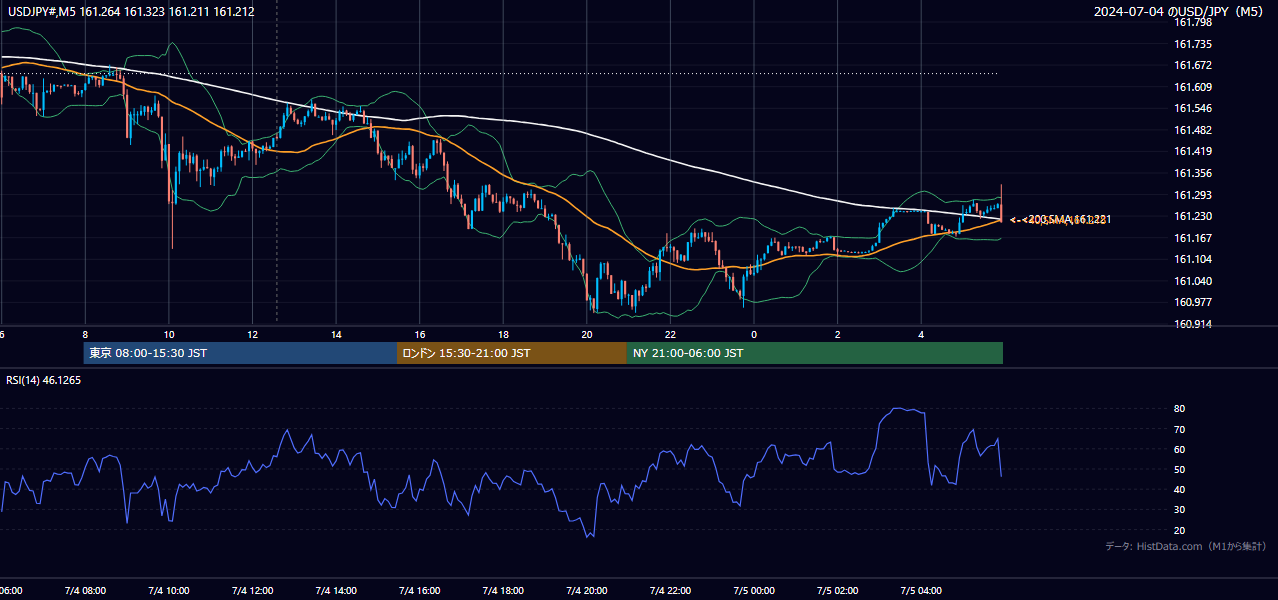
Task: Click hour label 0 under price chart
Action: point(754,334)
